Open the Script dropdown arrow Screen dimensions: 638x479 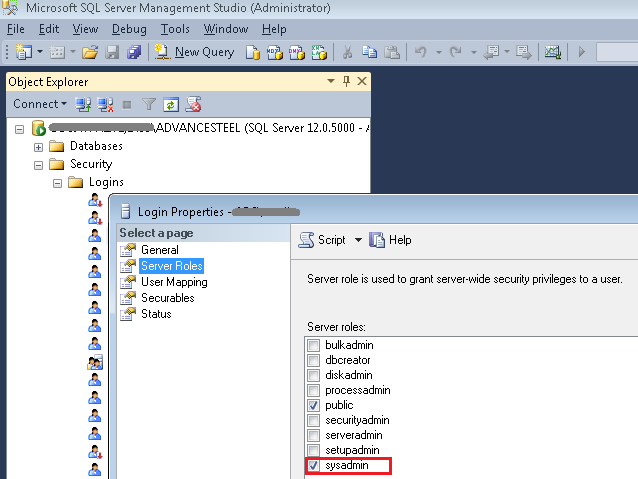pyautogui.click(x=358, y=240)
